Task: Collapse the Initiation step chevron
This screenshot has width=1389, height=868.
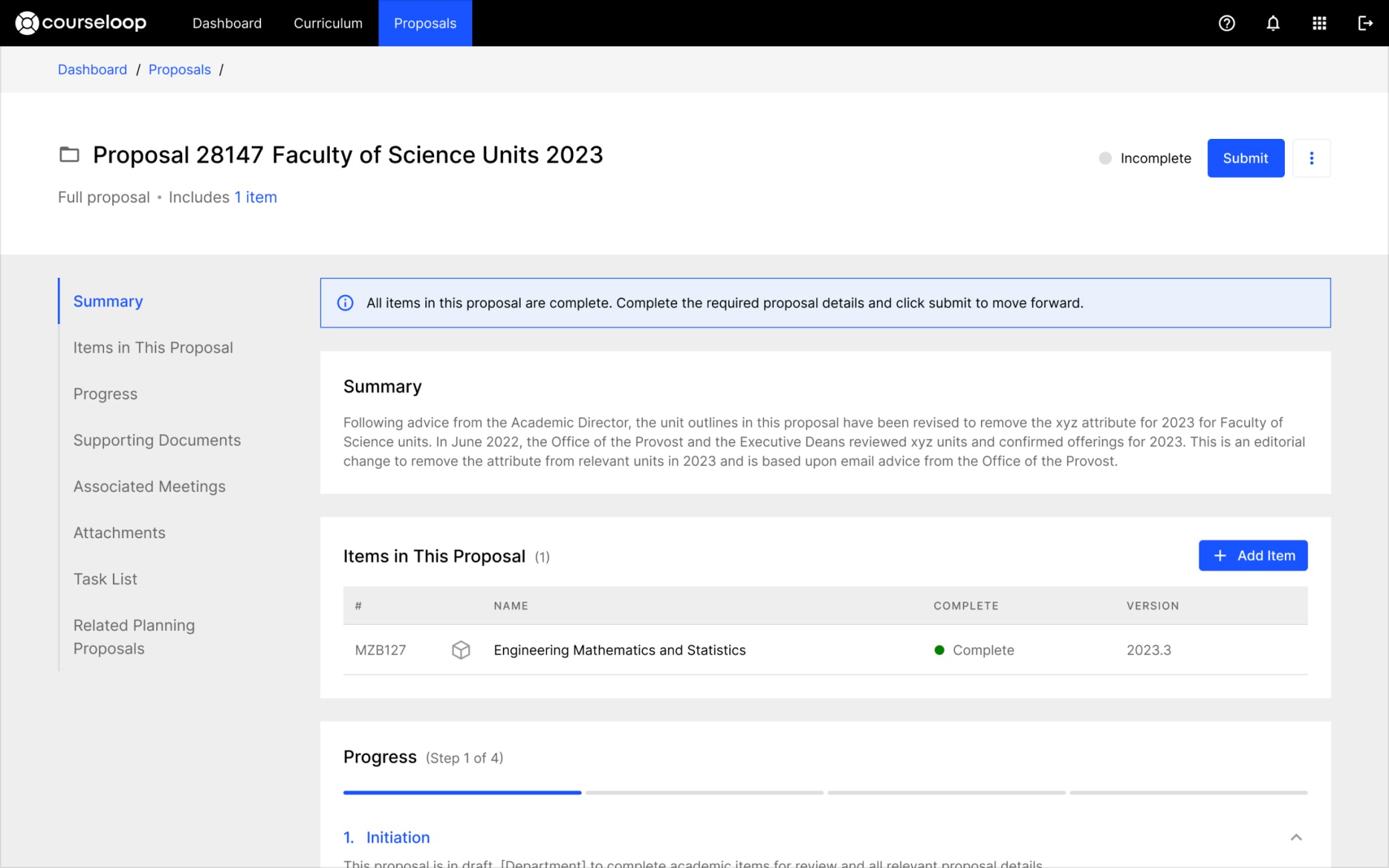Action: (1296, 837)
